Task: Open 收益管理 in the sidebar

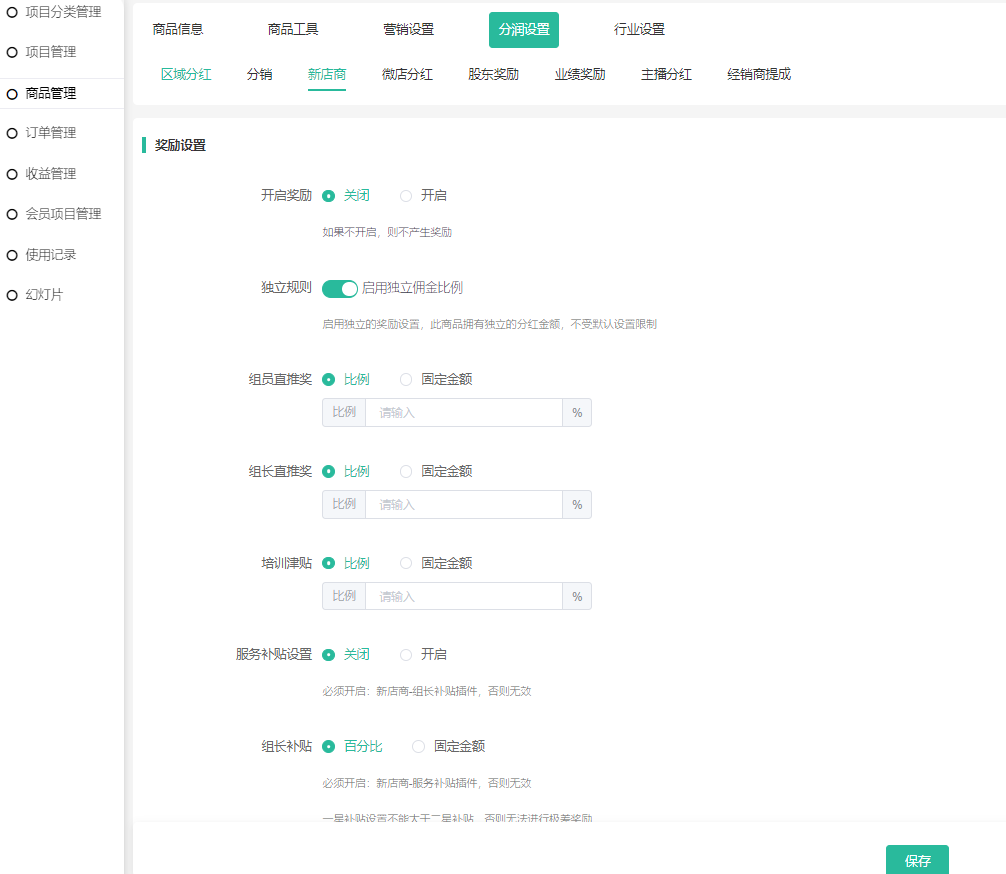Action: tap(50, 174)
